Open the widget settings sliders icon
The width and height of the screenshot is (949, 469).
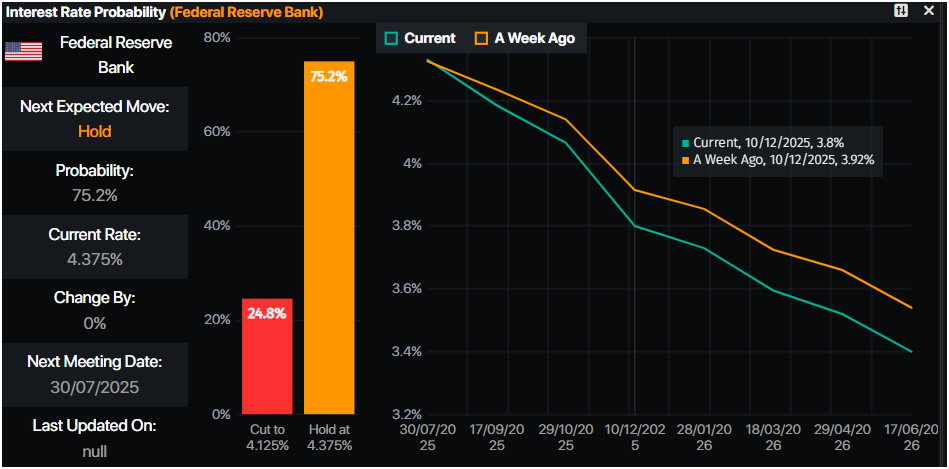[901, 11]
